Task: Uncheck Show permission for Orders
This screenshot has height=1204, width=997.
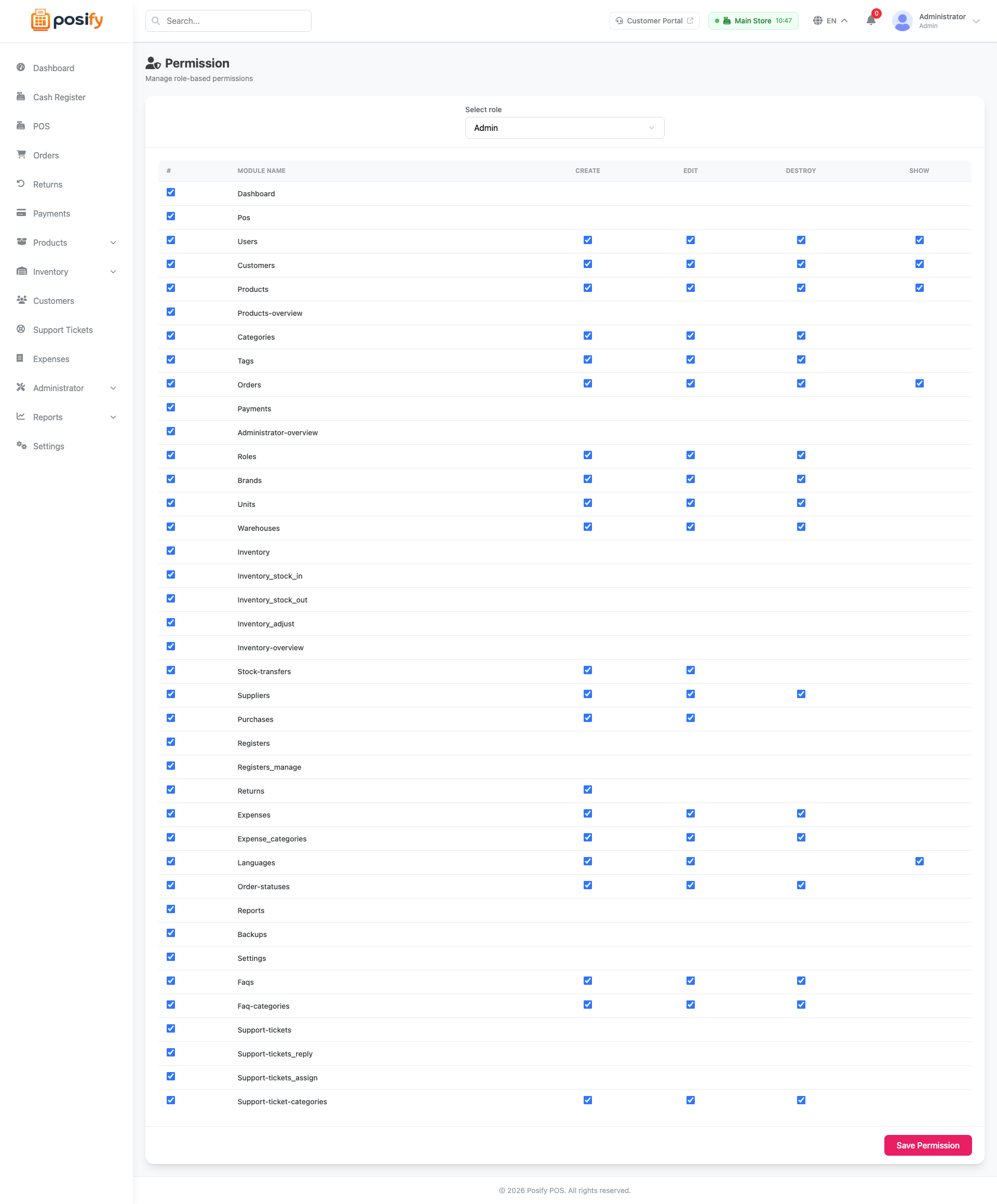Action: [919, 383]
